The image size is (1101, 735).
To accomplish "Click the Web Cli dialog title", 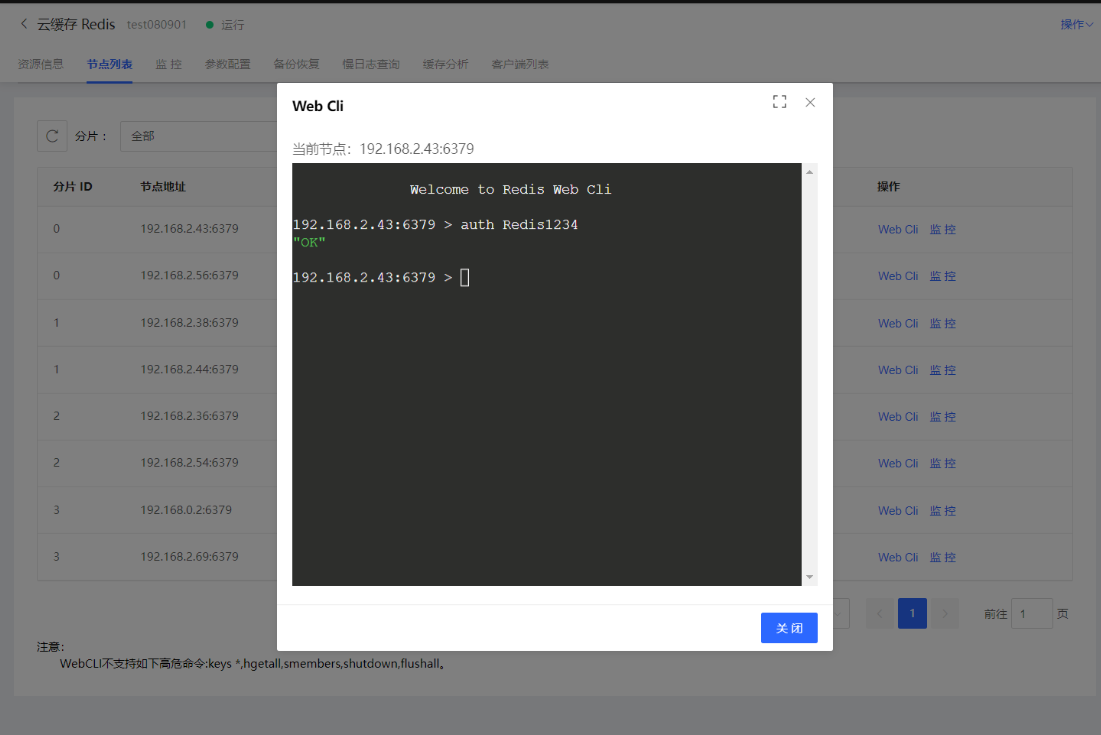I will pos(318,106).
